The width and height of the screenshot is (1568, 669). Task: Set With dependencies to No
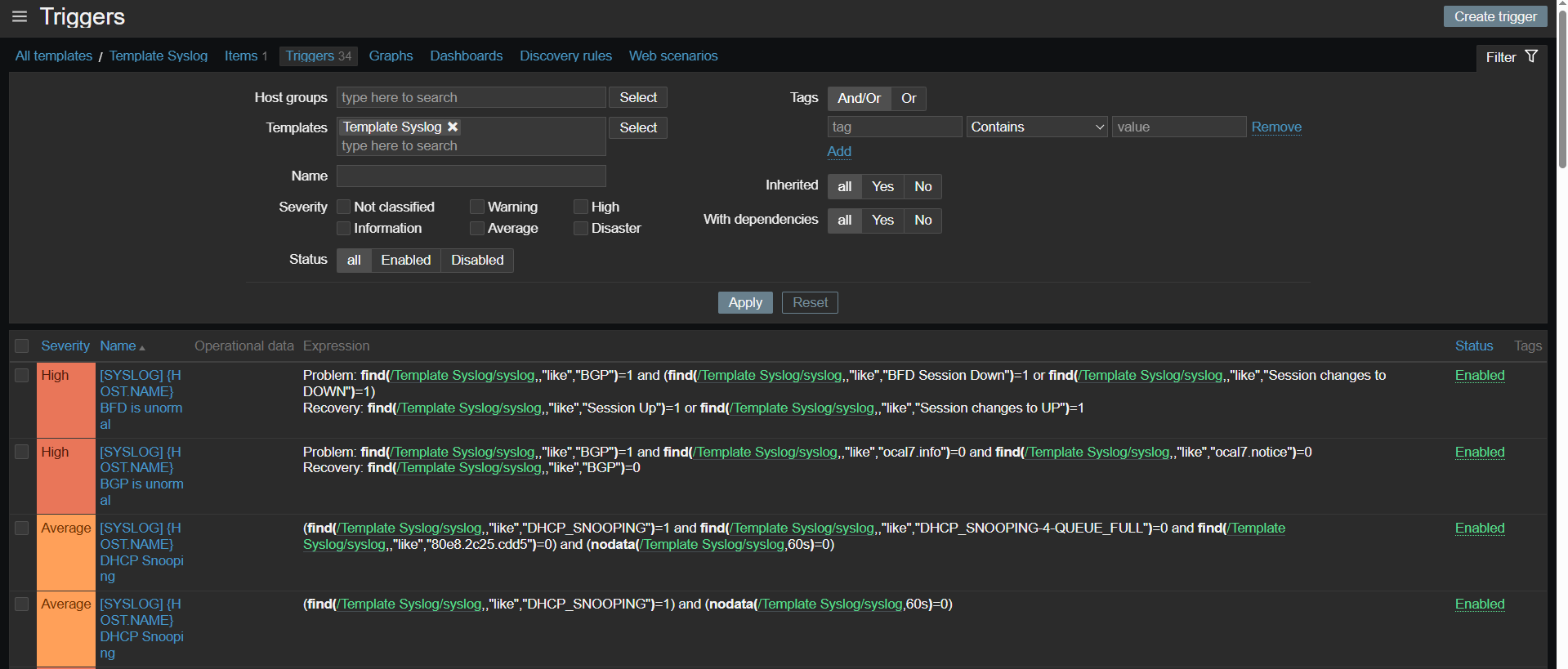923,220
